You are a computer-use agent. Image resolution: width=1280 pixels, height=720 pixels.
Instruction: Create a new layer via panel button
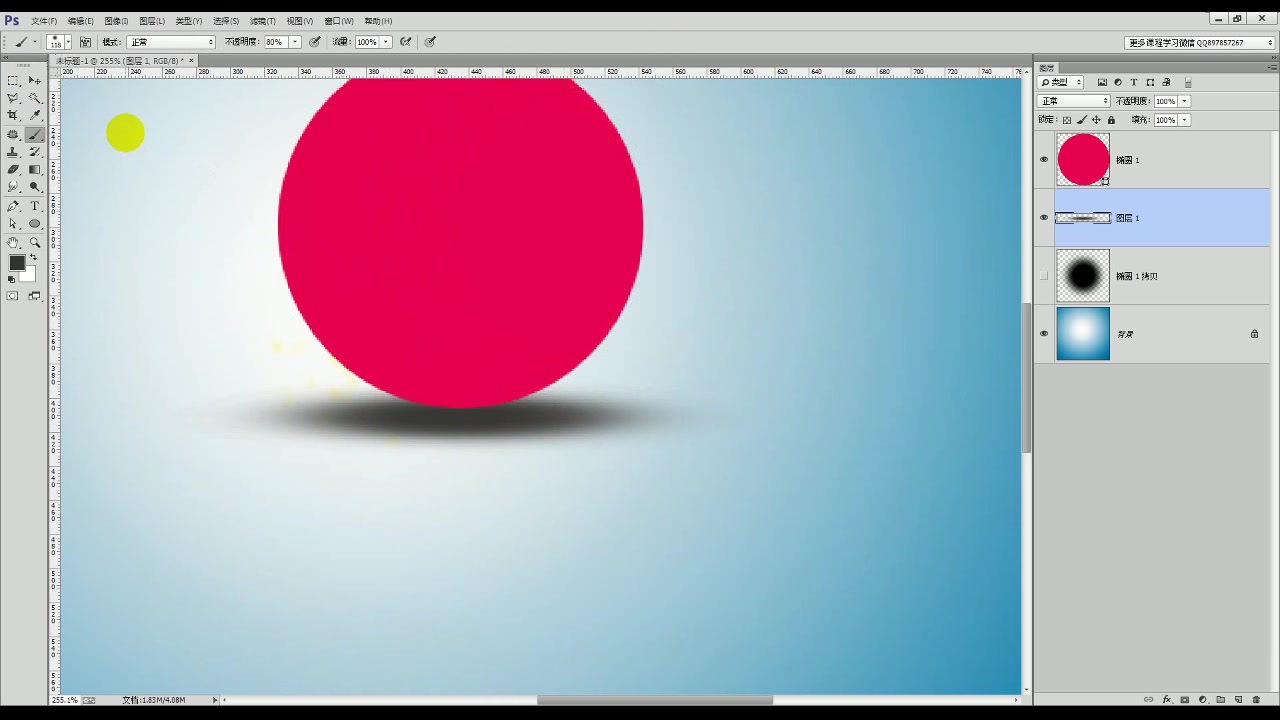(x=1238, y=700)
